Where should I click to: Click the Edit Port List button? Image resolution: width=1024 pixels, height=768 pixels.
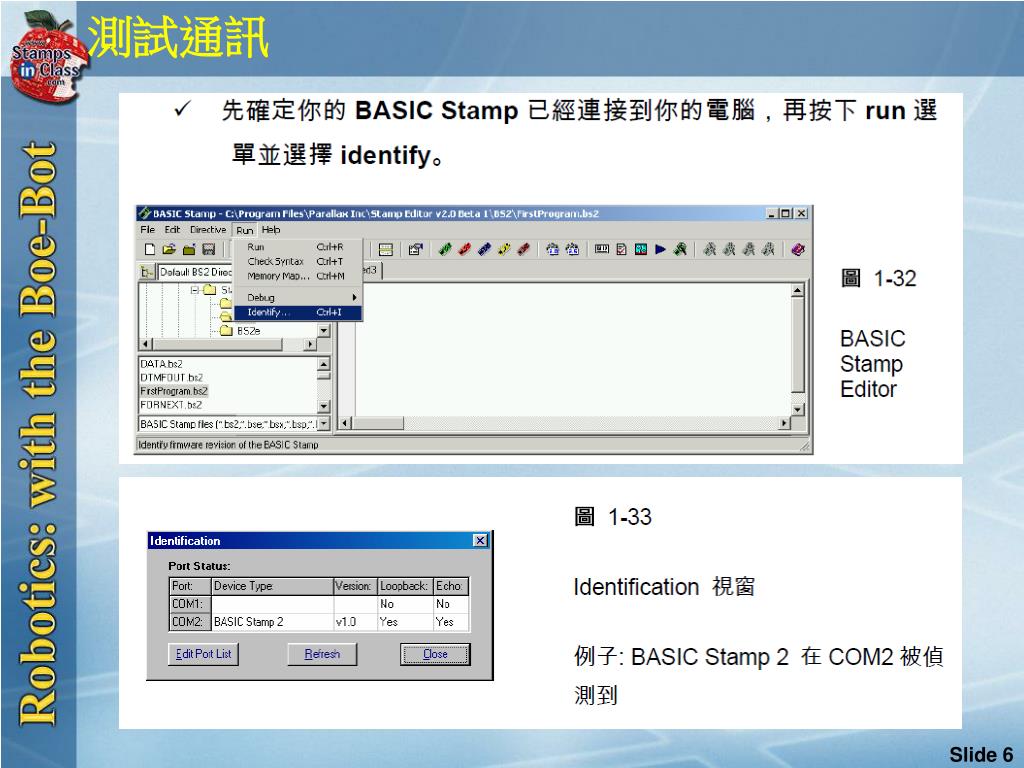click(203, 654)
